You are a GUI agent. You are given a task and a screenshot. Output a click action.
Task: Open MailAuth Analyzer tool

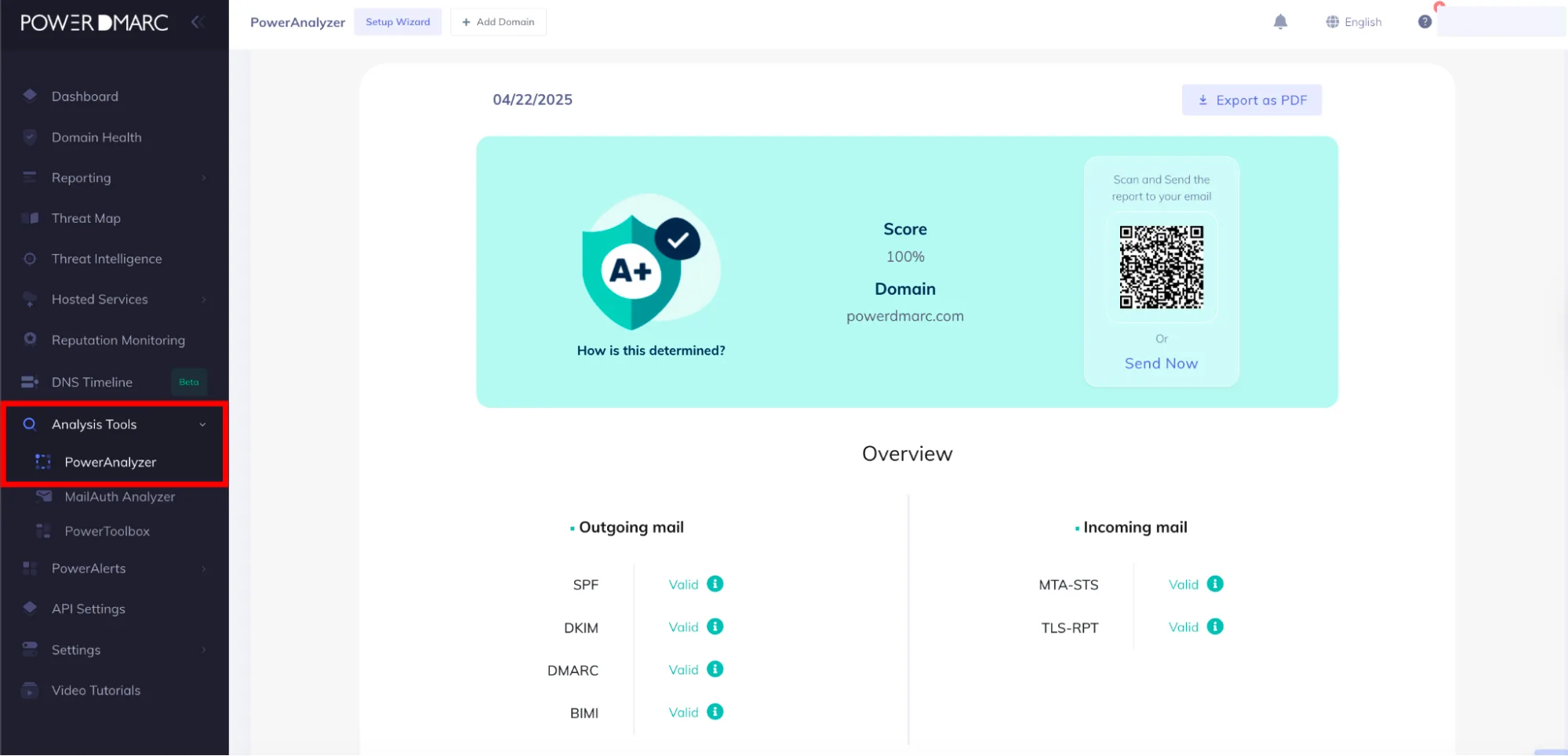point(120,496)
